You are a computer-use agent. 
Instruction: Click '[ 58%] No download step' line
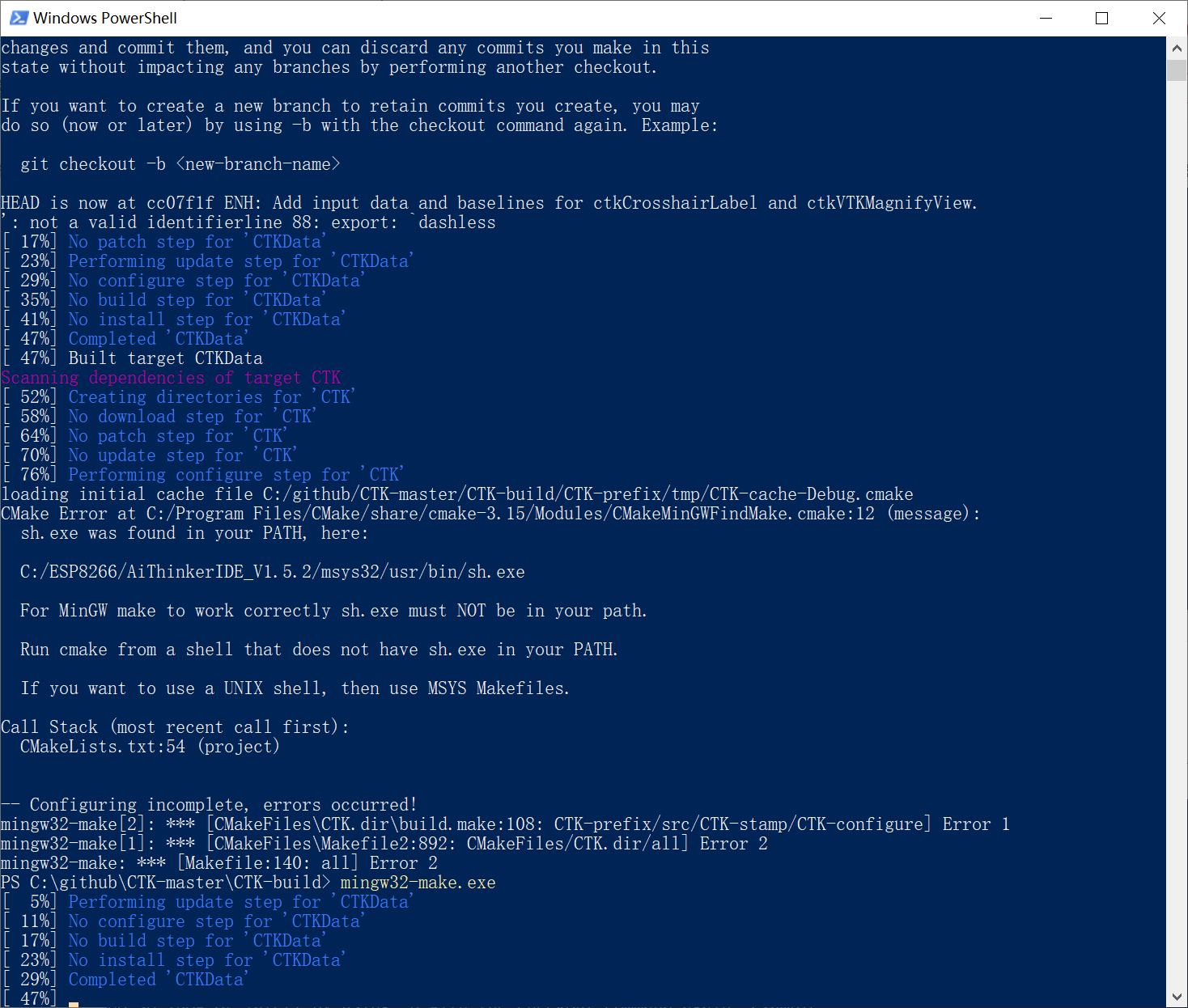[x=159, y=417]
